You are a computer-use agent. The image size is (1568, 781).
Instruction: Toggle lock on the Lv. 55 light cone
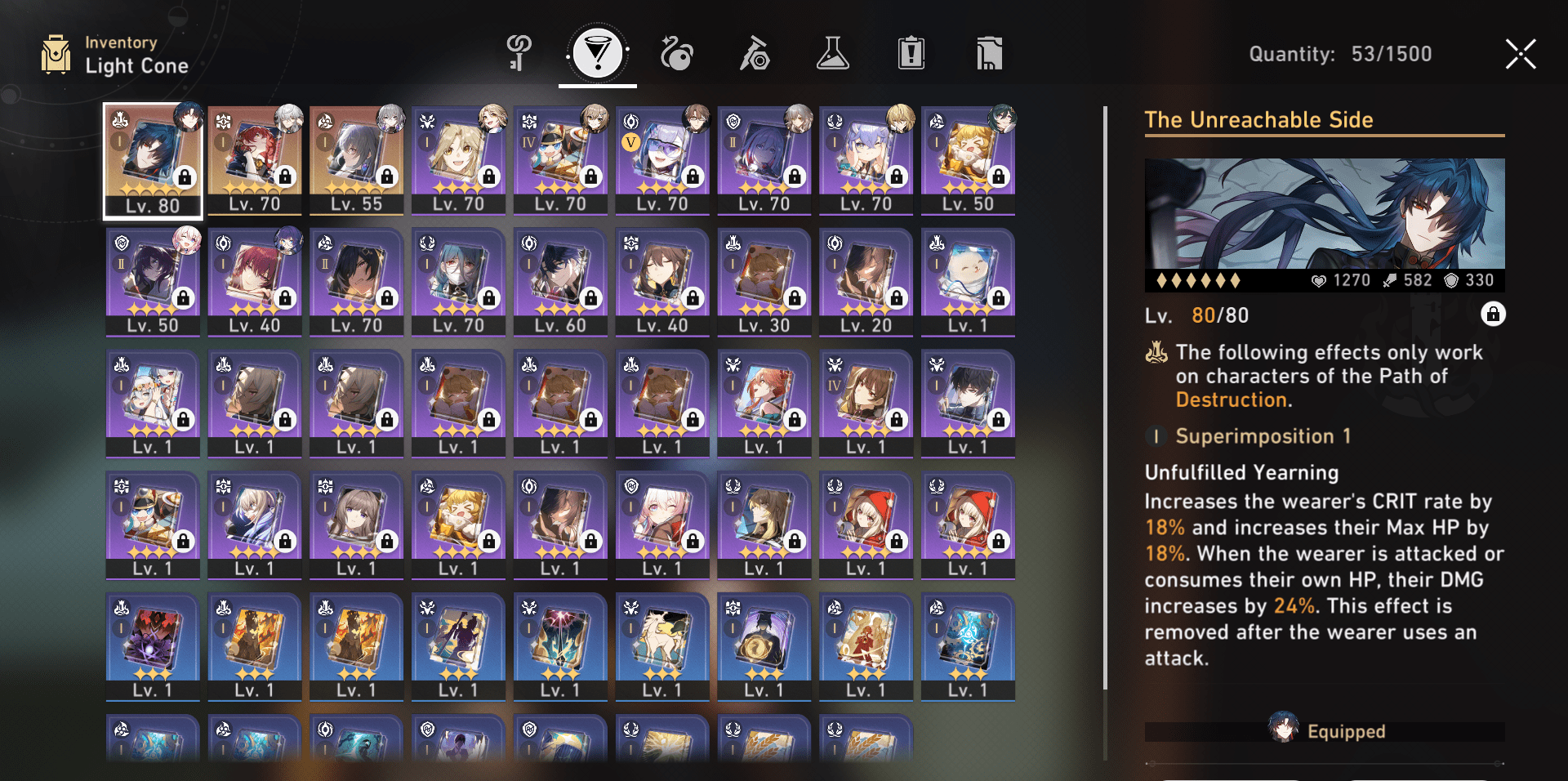(x=387, y=176)
